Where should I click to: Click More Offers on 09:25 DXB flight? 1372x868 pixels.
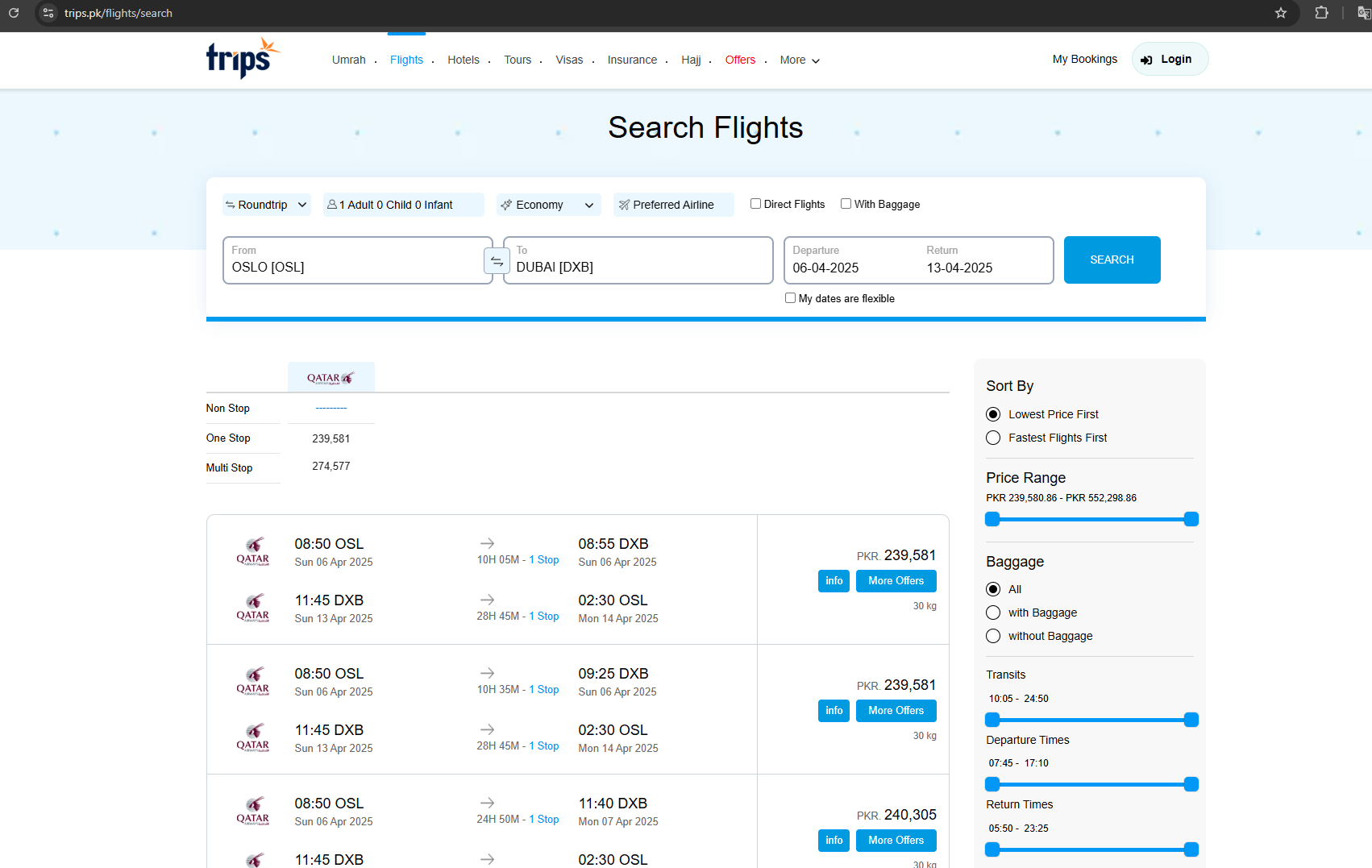896,711
